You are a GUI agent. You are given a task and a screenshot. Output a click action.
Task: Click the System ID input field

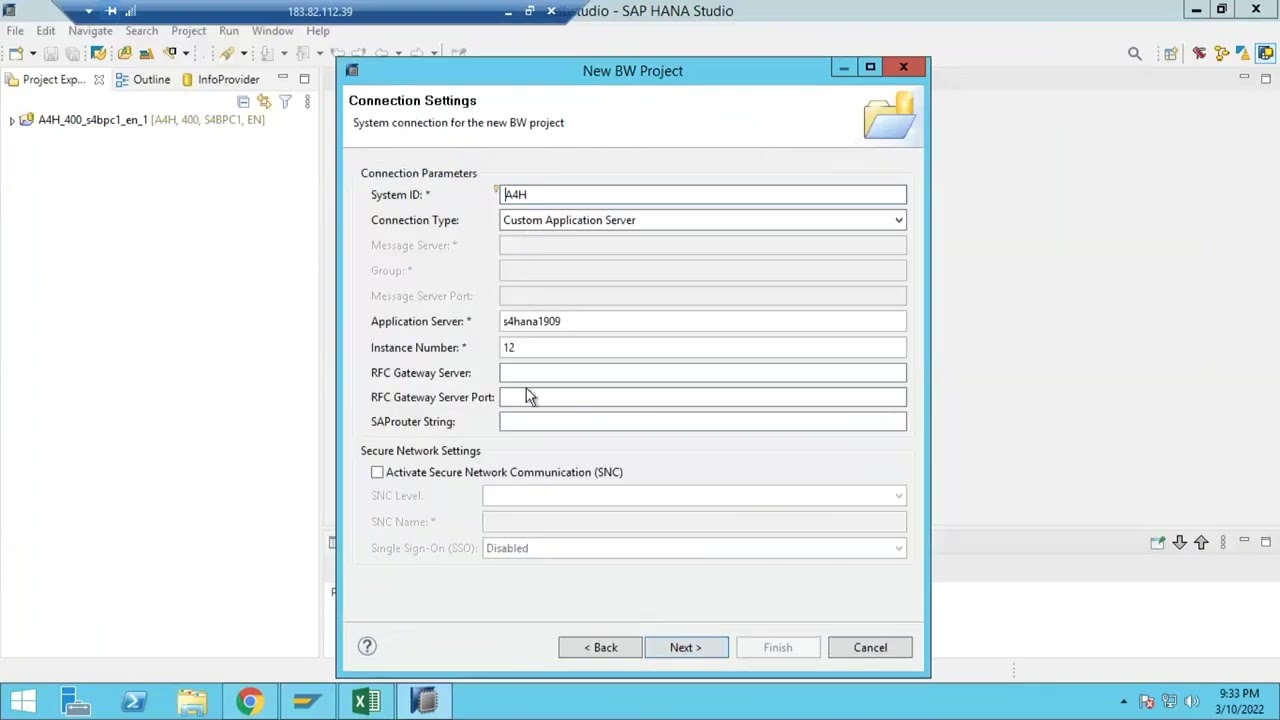click(703, 195)
